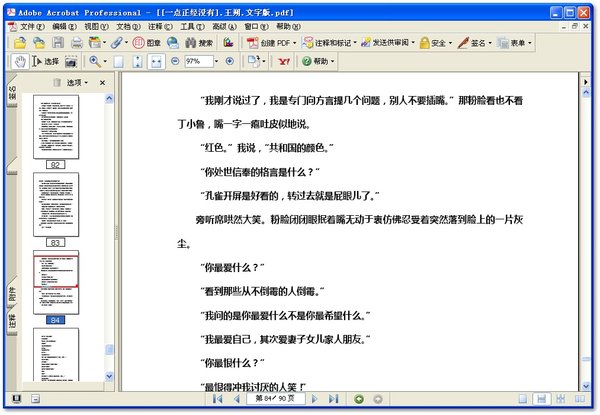Open the 编辑 menu
Screen dimensions: 600x415
64,26
